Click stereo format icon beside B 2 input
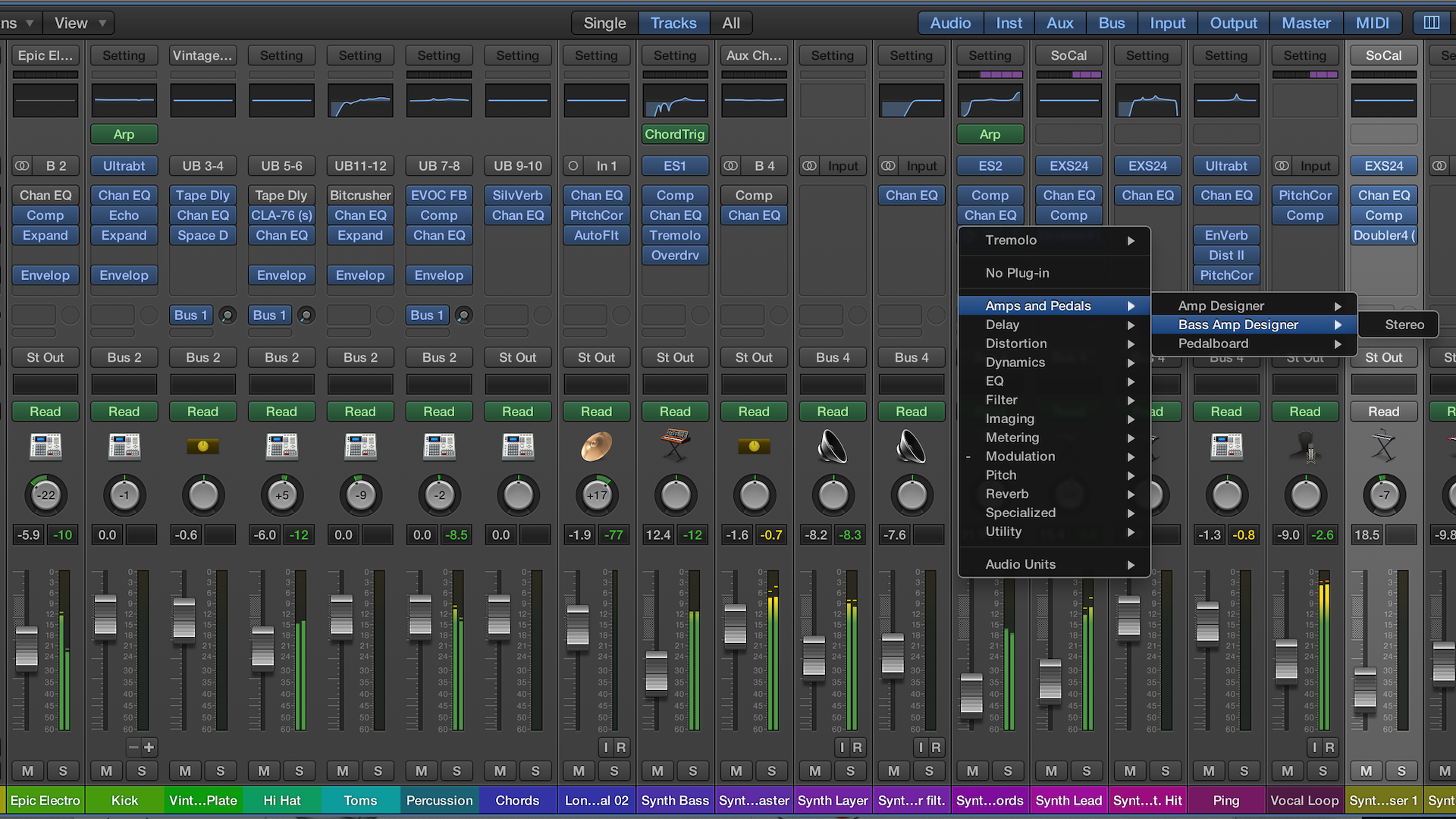 [x=23, y=165]
